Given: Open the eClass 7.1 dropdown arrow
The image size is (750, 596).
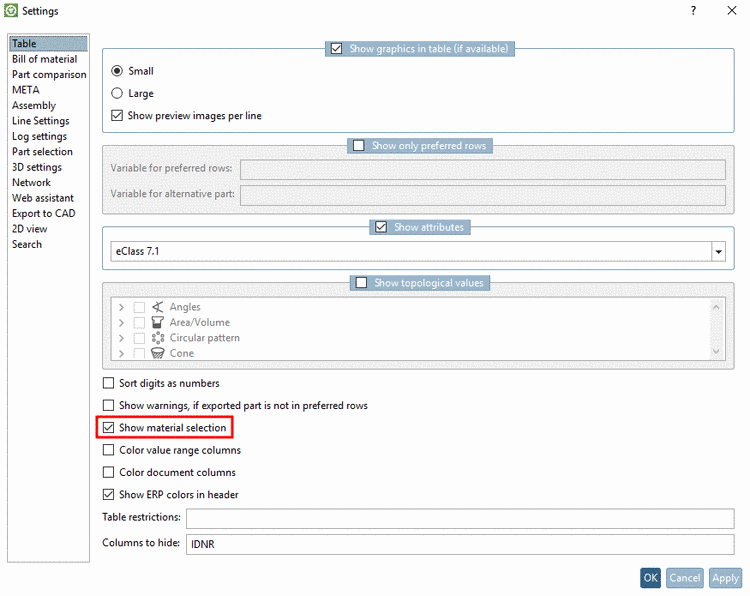Looking at the screenshot, I should click(x=718, y=252).
